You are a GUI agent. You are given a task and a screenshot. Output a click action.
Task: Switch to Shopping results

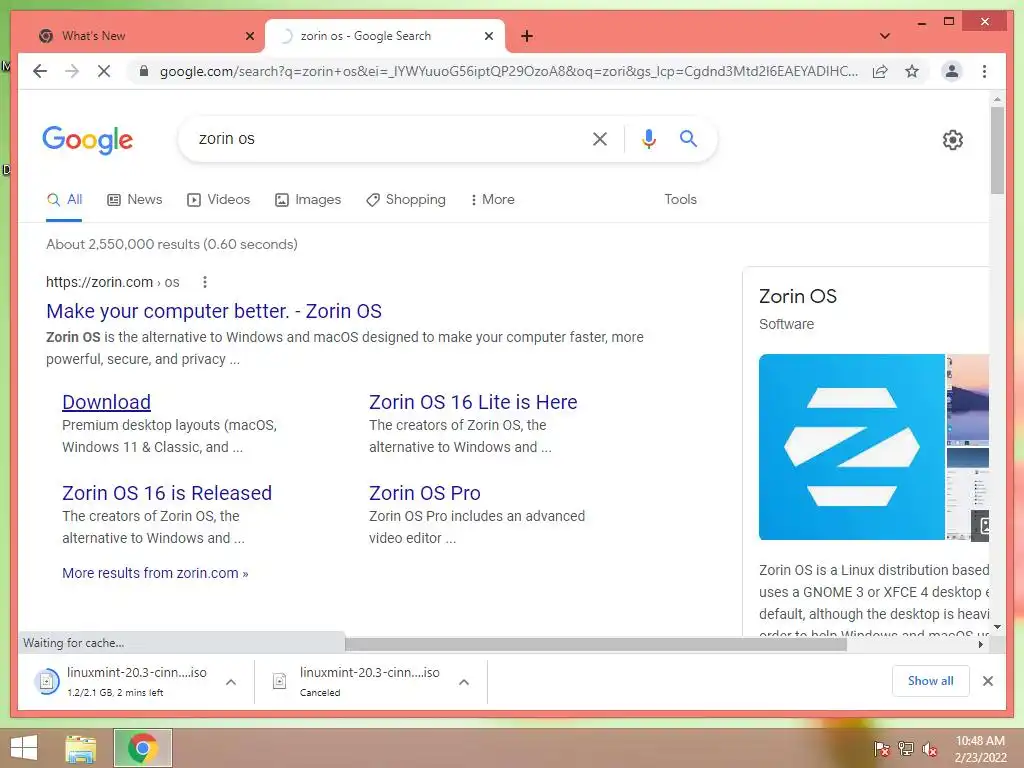(x=406, y=199)
